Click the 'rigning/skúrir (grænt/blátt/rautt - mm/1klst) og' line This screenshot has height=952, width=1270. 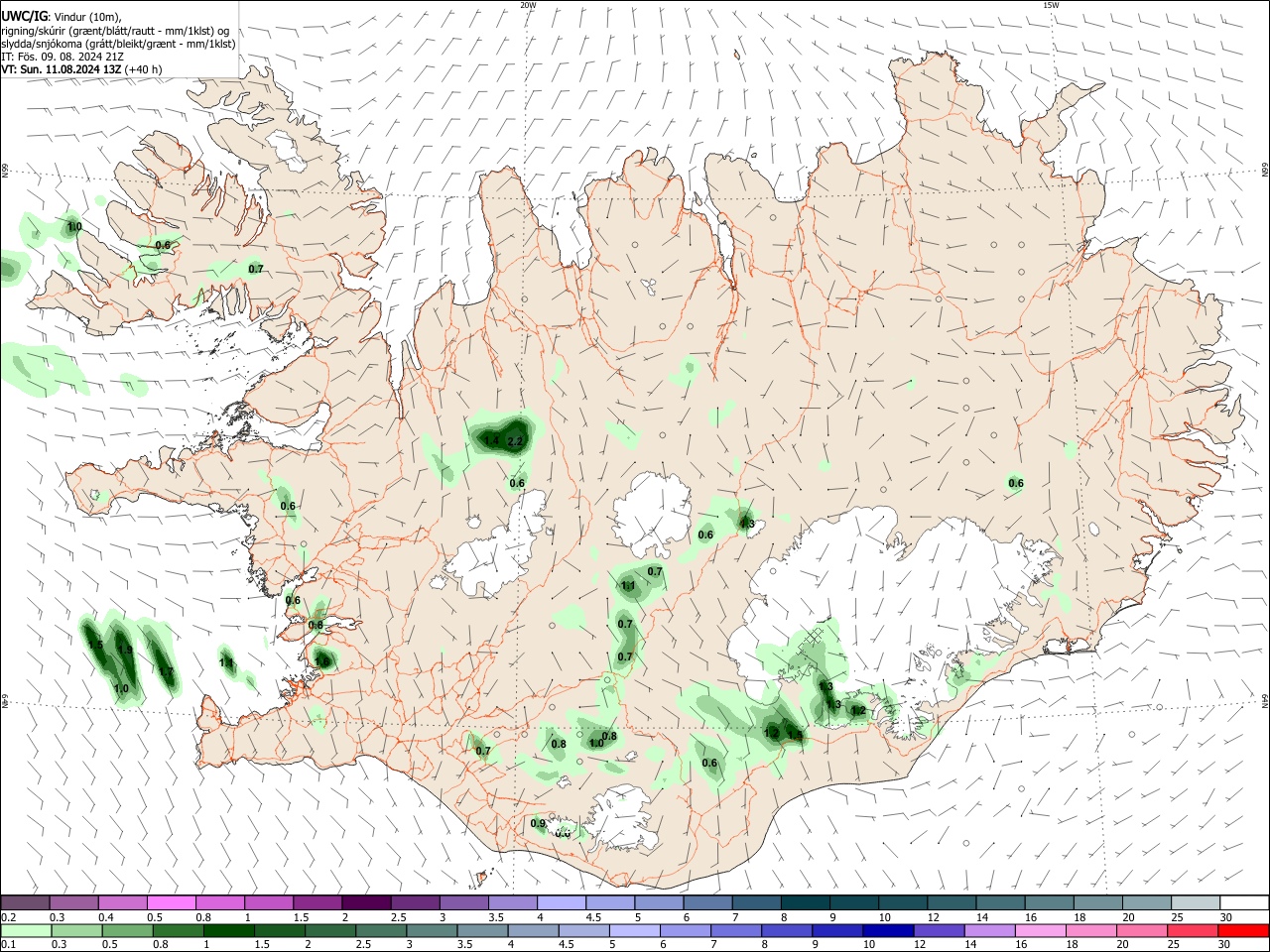click(114, 31)
